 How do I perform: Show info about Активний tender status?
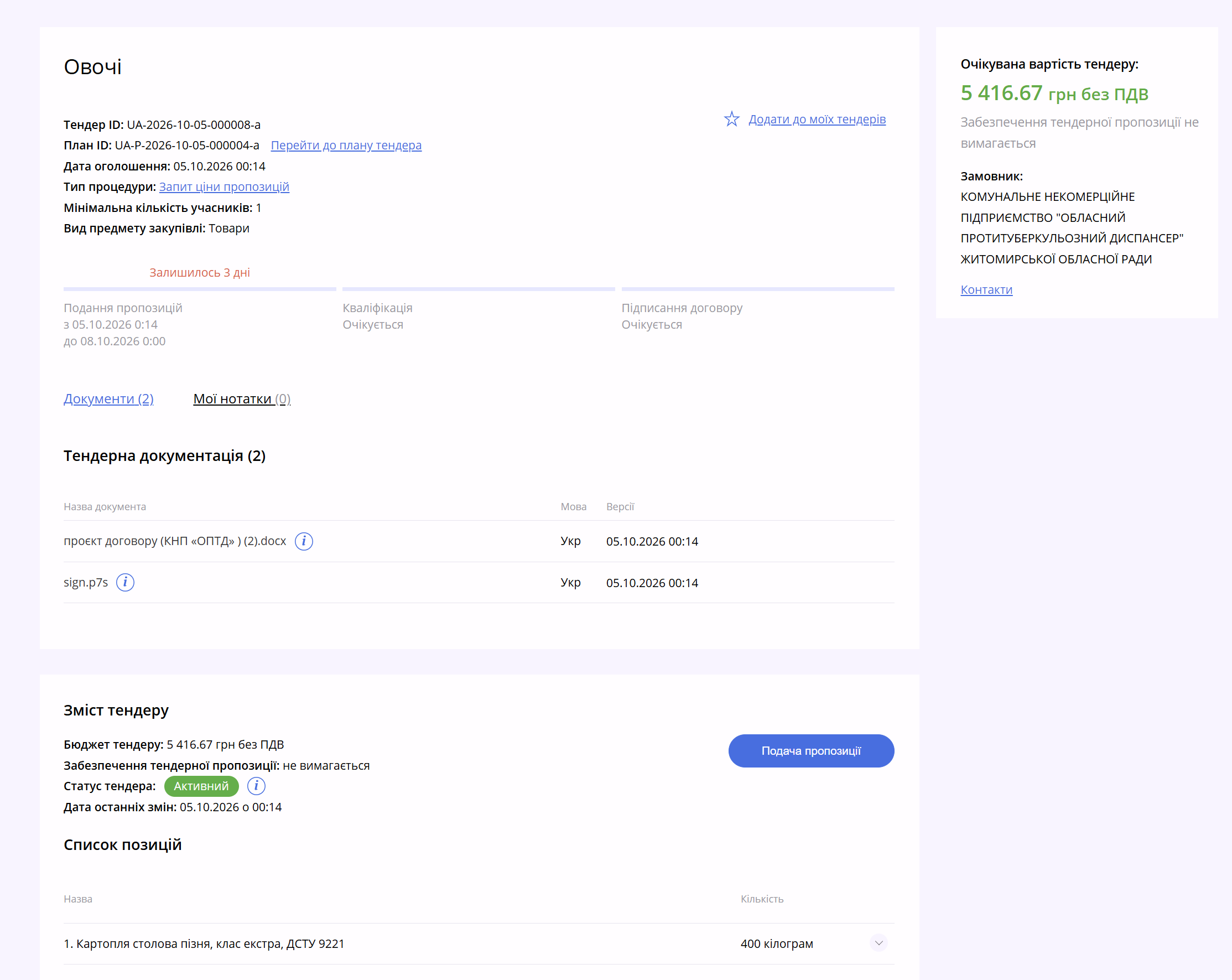(256, 786)
